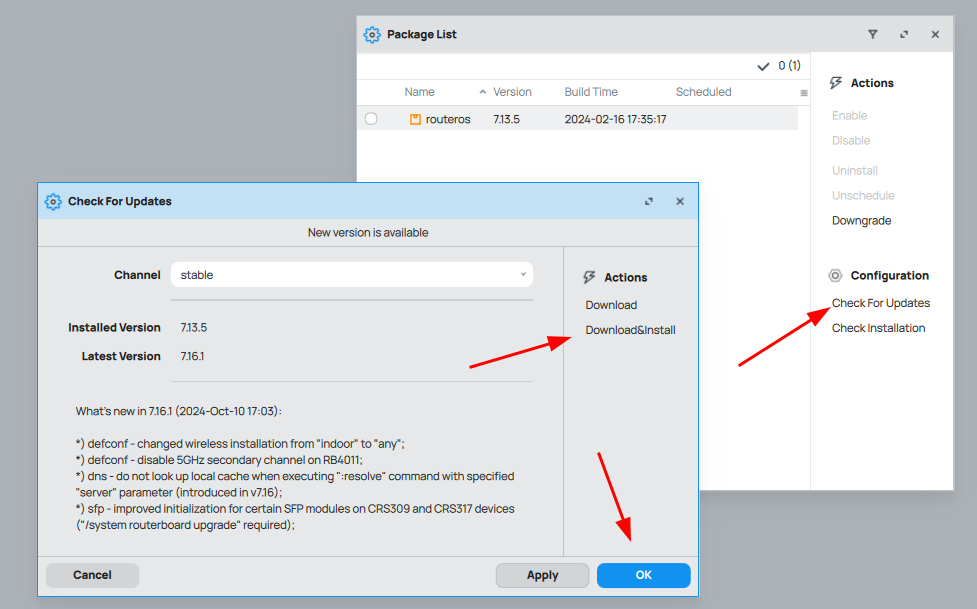The width and height of the screenshot is (977, 609).
Task: Click the expand icon in Package List header
Action: coord(904,34)
